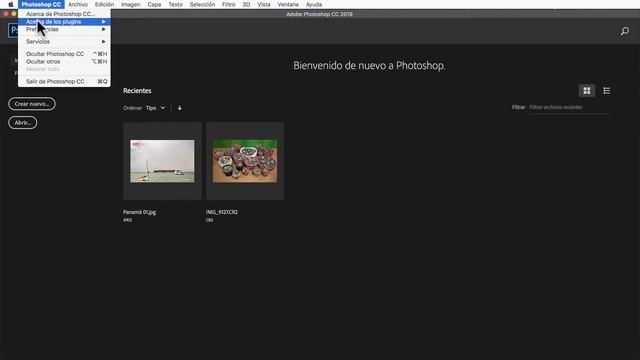Image resolution: width=640 pixels, height=360 pixels.
Task: Click the Crear nuevo... button
Action: [32, 104]
